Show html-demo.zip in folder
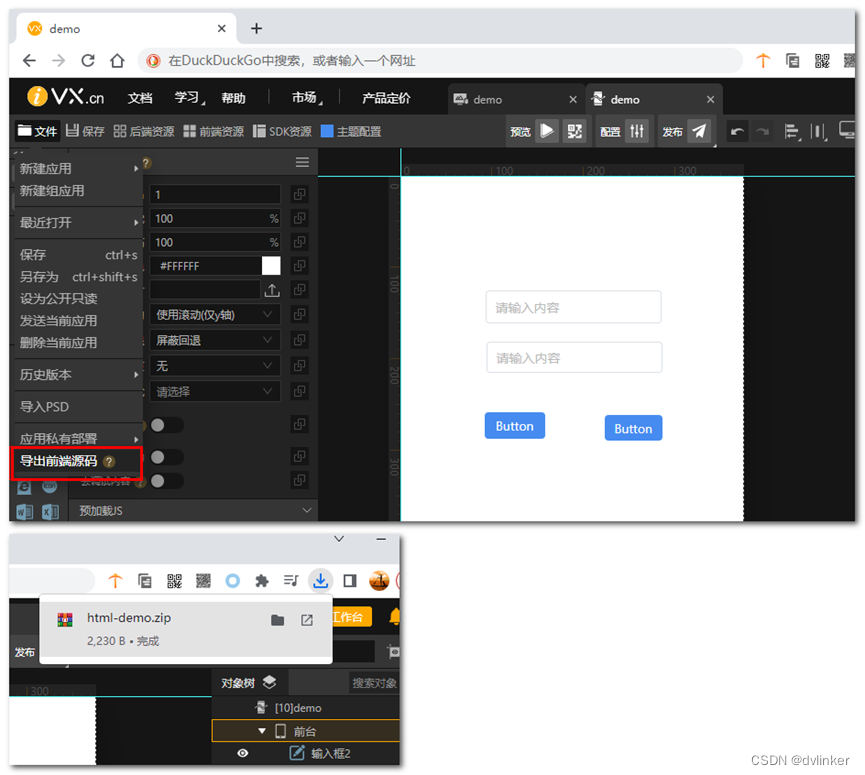Image resolution: width=865 pixels, height=775 pixels. [277, 620]
